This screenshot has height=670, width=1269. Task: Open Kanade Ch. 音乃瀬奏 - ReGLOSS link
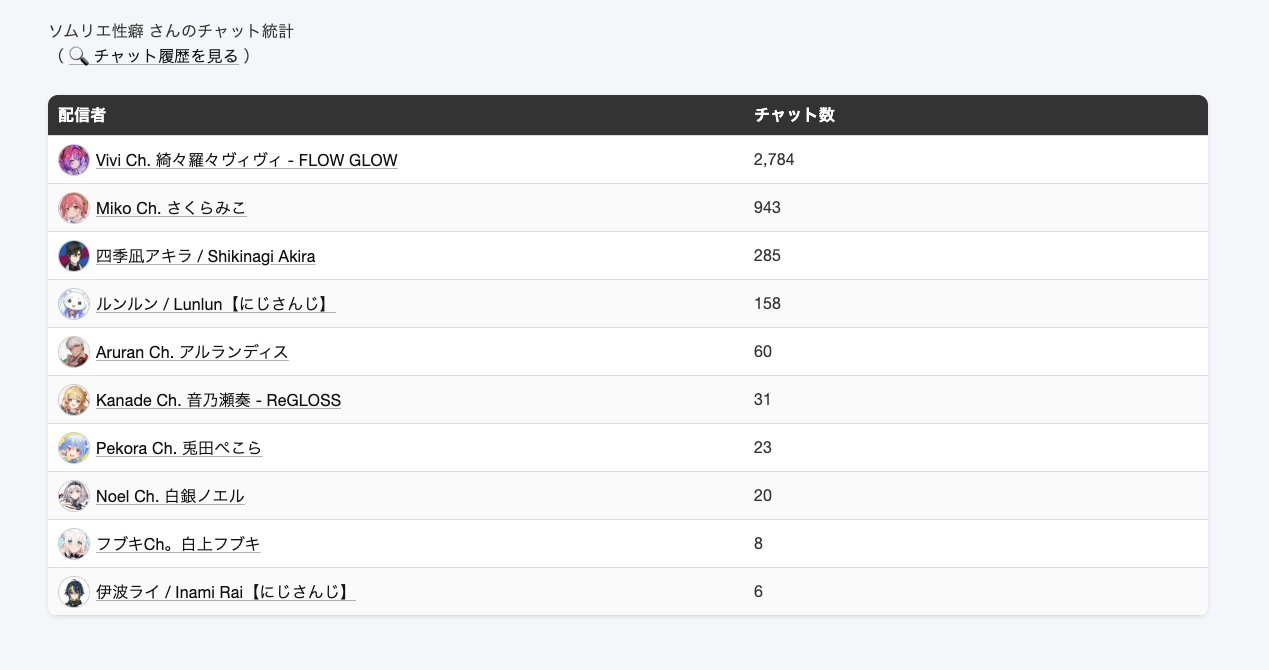218,400
